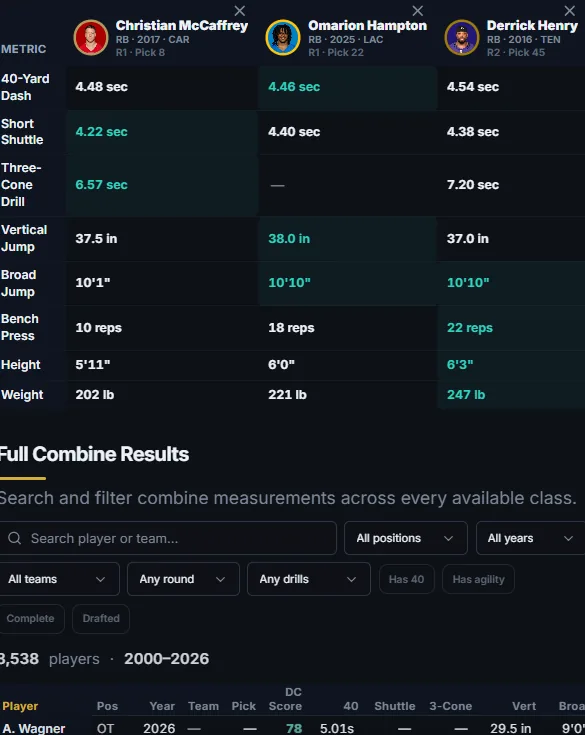Click the search magnifier icon
This screenshot has width=585, height=735.
coord(15,538)
